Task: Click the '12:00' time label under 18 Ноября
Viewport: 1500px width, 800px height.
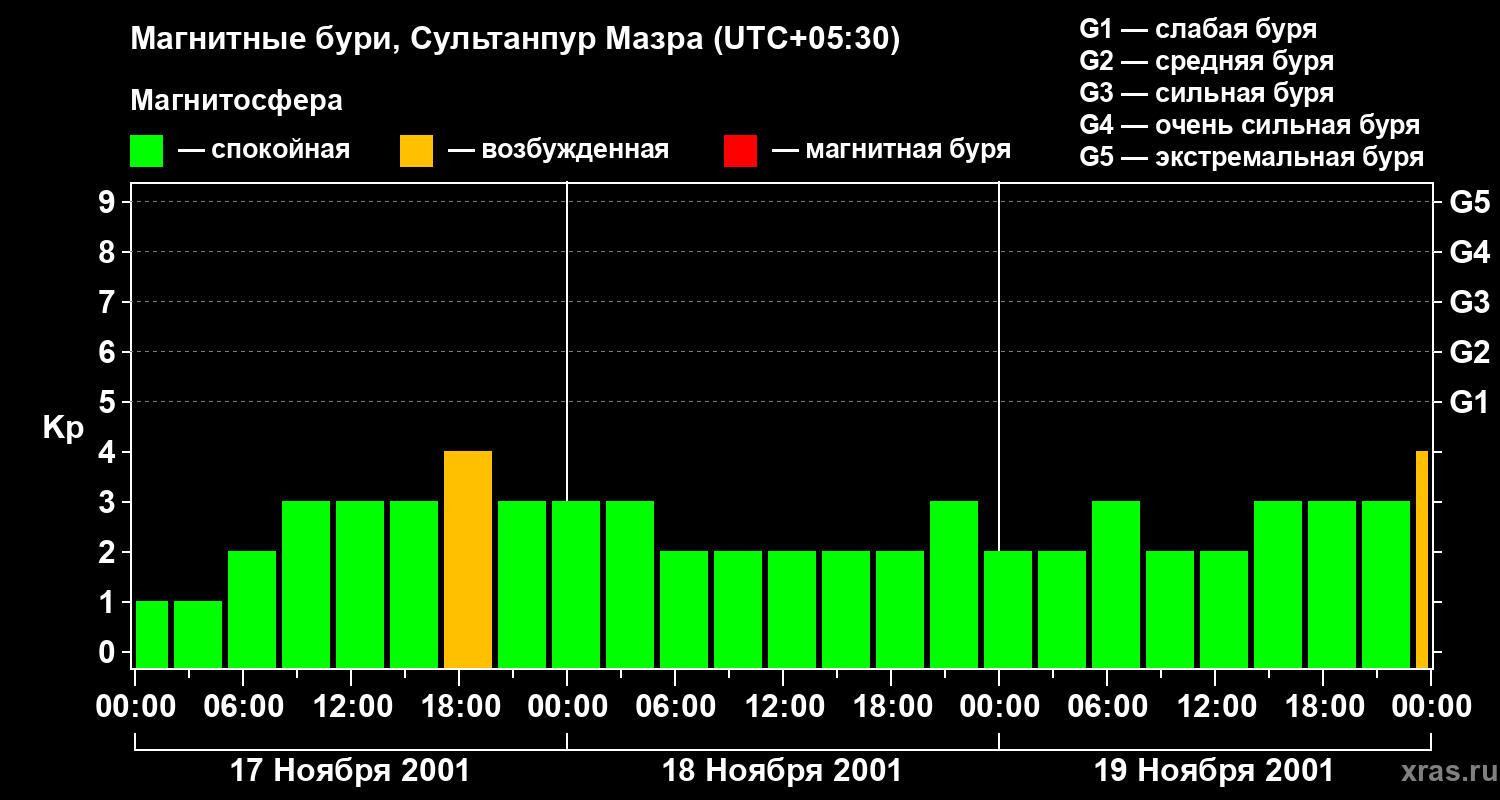Action: click(783, 707)
